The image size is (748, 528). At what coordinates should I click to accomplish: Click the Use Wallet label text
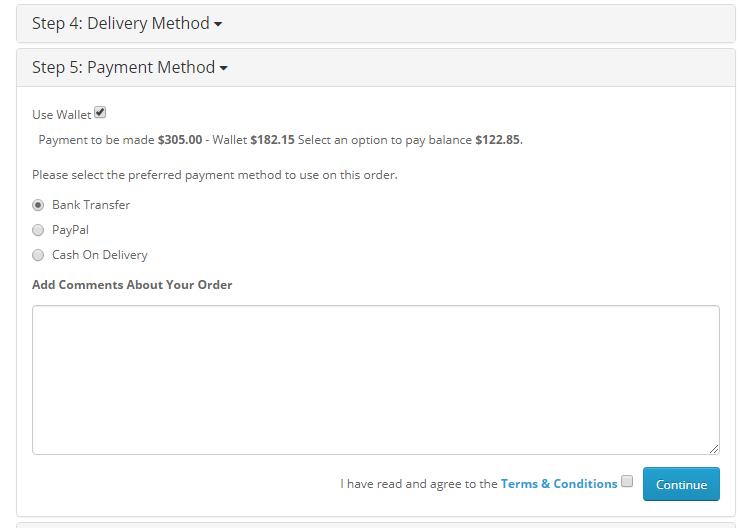pos(62,115)
